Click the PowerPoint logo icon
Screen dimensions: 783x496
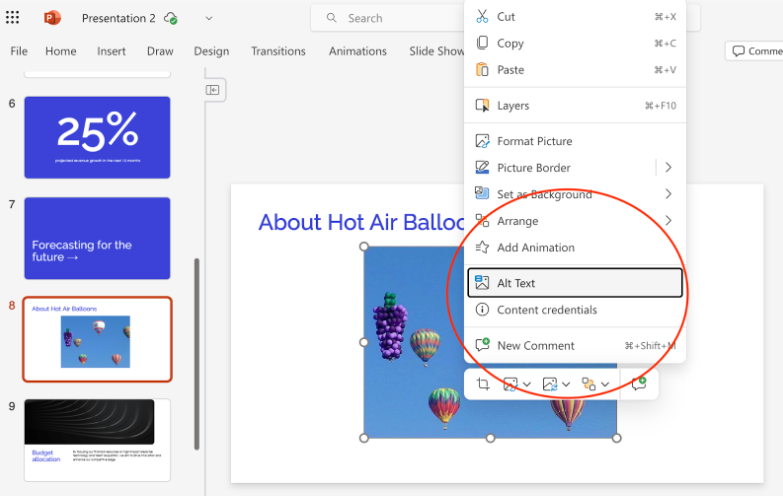[52, 18]
